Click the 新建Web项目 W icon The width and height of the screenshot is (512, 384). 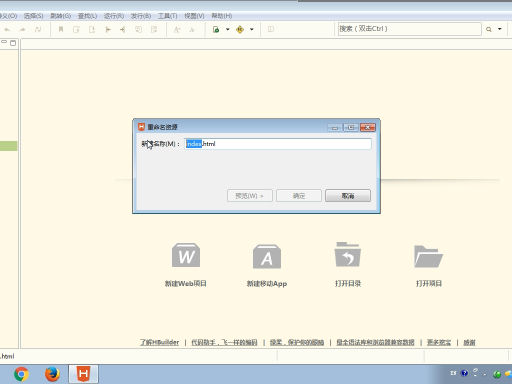tap(186, 255)
